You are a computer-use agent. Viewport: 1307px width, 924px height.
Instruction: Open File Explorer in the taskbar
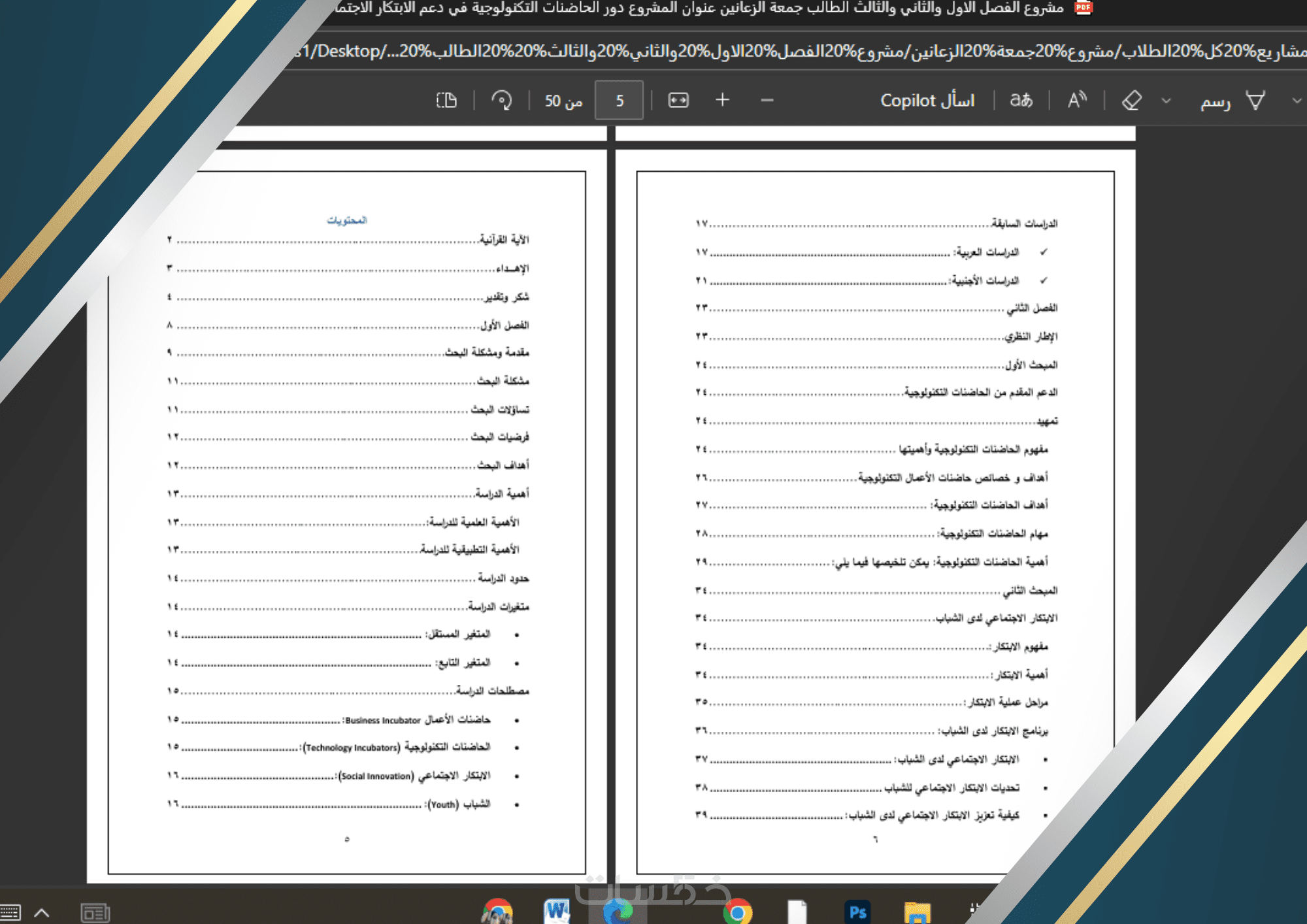coord(917,912)
